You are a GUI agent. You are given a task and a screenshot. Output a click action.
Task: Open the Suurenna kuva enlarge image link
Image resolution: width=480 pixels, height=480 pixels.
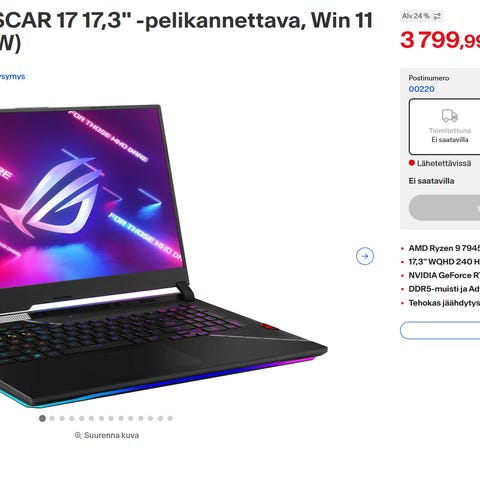[x=107, y=435]
